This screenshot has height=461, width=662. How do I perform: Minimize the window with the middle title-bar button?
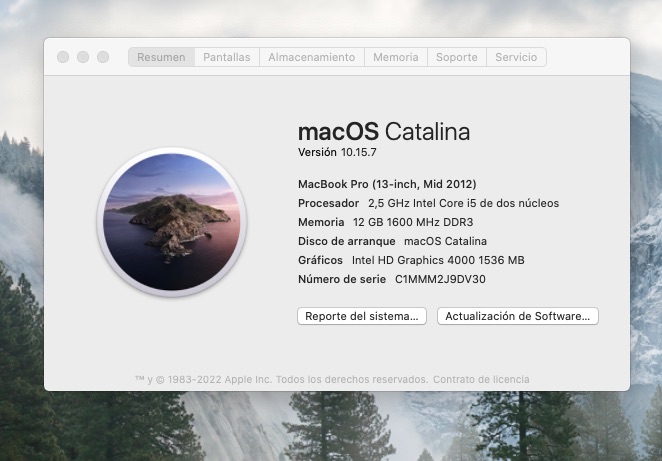tap(83, 57)
